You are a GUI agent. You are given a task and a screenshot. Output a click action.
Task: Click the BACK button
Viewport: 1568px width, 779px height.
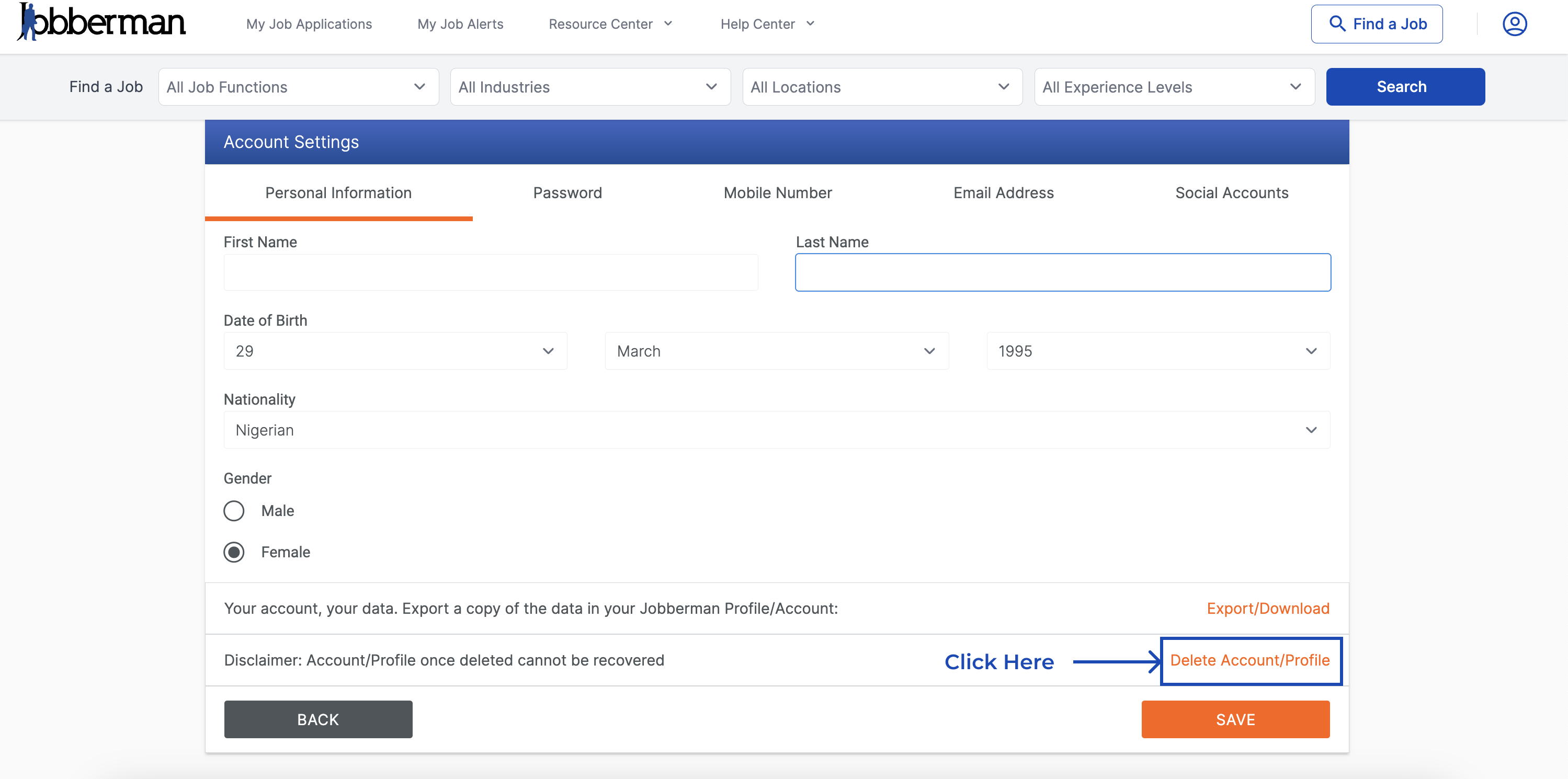click(x=318, y=719)
